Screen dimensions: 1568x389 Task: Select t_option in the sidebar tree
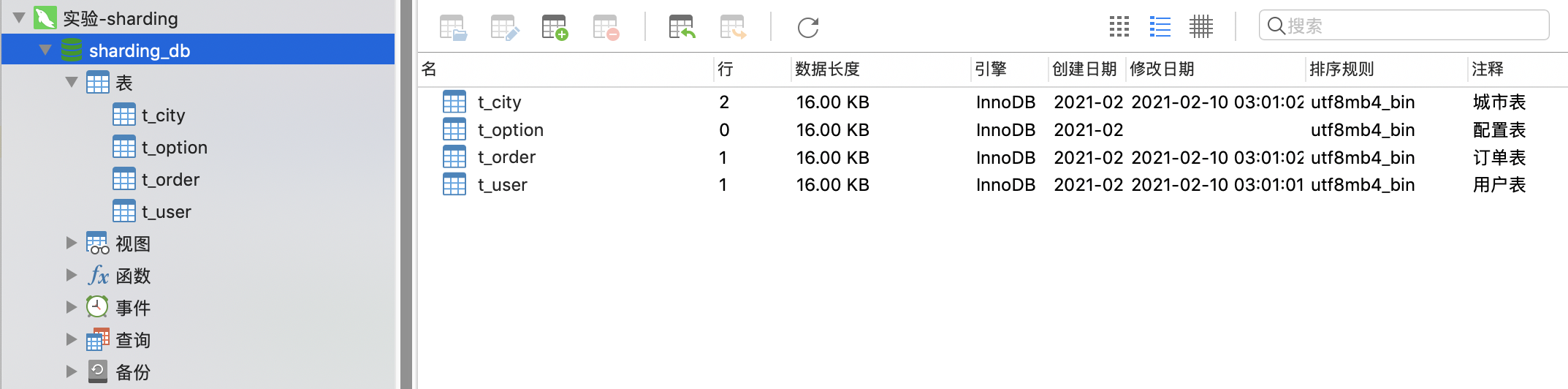click(174, 147)
